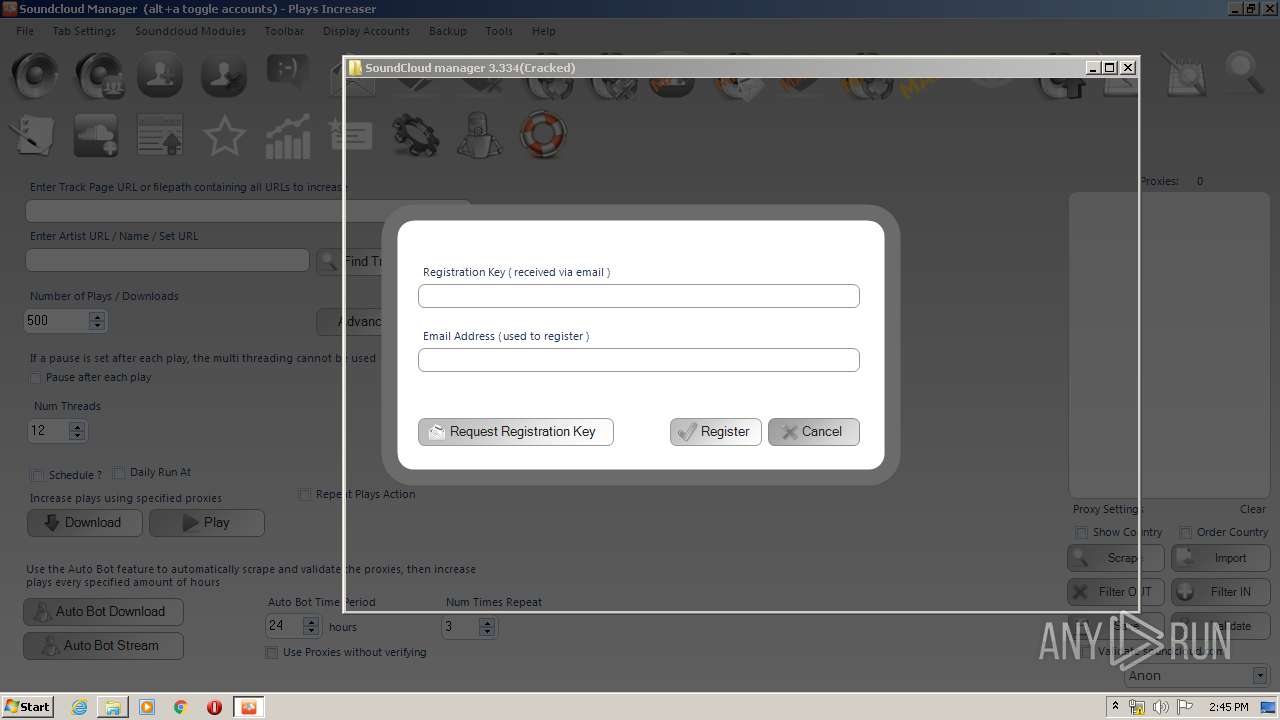Enable Repeat Plays Action checkbox
This screenshot has width=1280, height=720.
(x=305, y=494)
